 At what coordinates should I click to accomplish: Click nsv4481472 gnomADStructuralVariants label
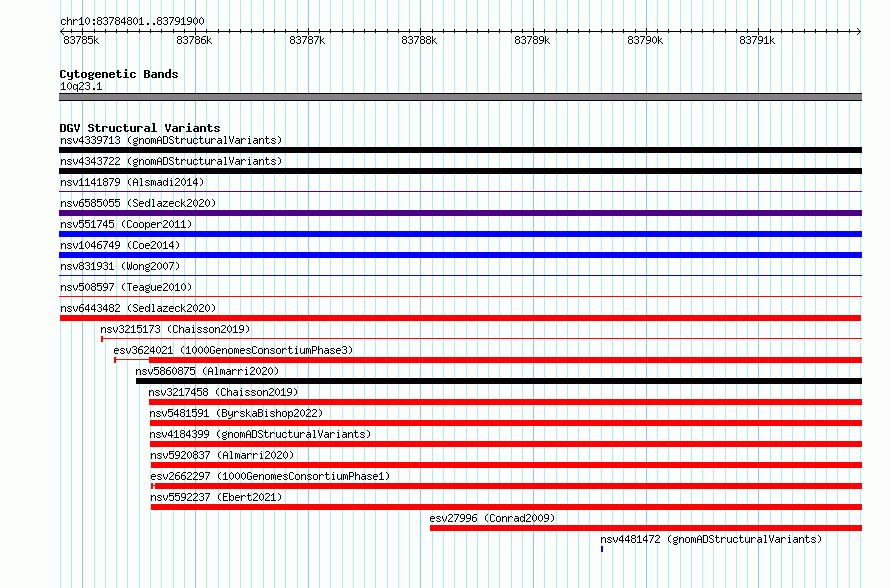(711, 539)
